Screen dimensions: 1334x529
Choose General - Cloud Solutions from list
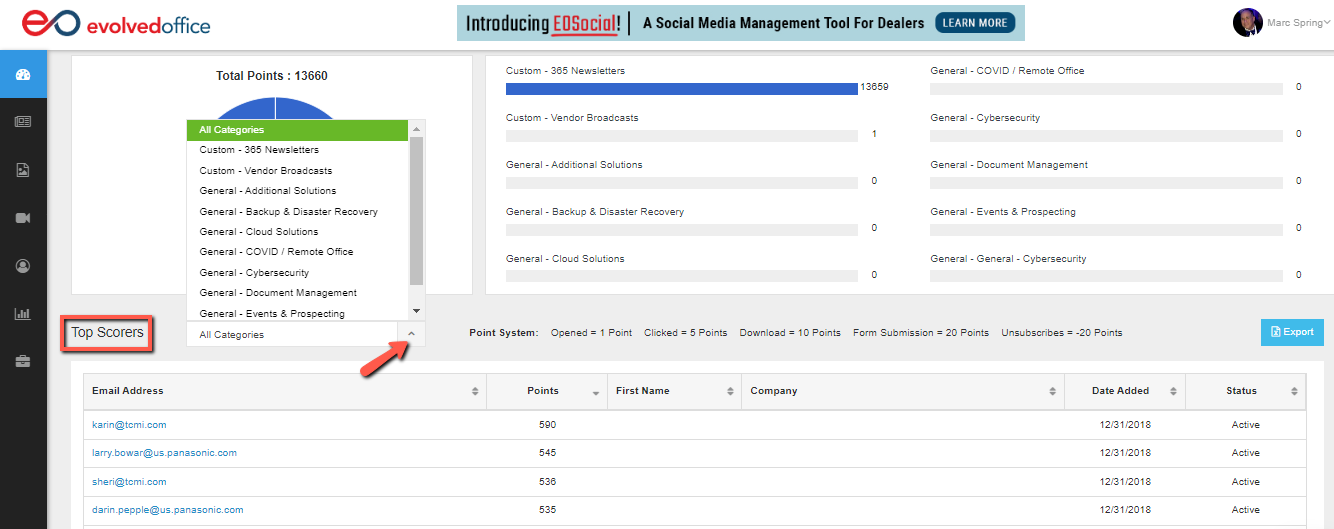tap(297, 232)
